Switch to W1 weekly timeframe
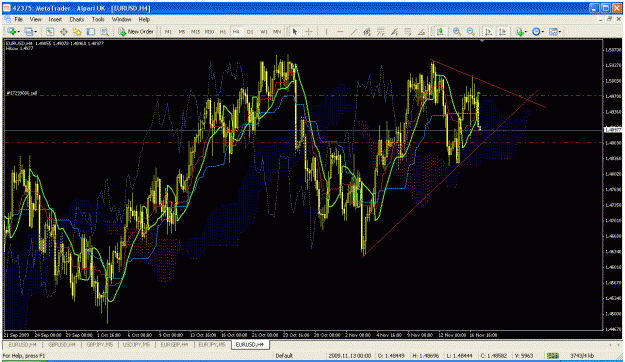 tap(263, 31)
